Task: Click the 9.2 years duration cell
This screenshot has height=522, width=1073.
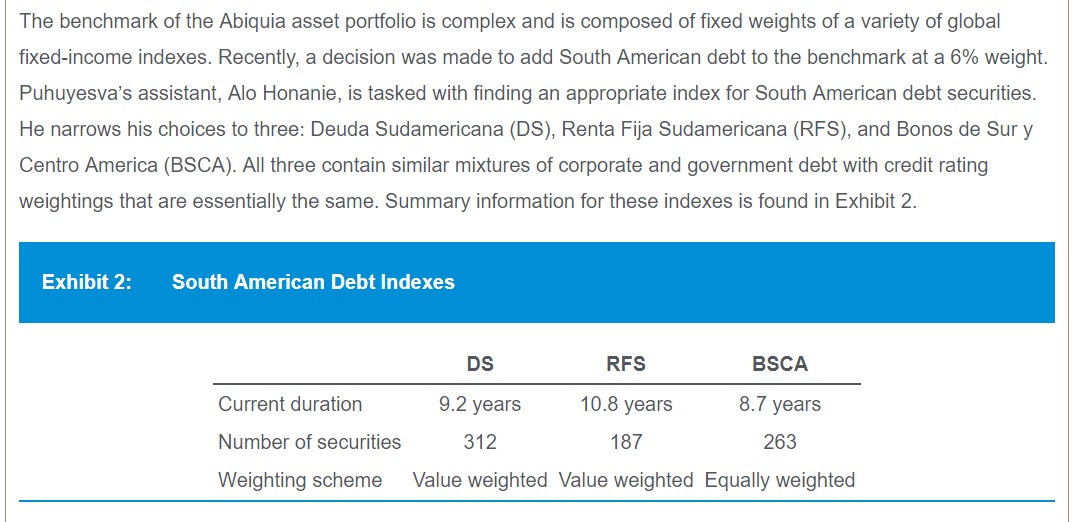Action: [x=480, y=404]
